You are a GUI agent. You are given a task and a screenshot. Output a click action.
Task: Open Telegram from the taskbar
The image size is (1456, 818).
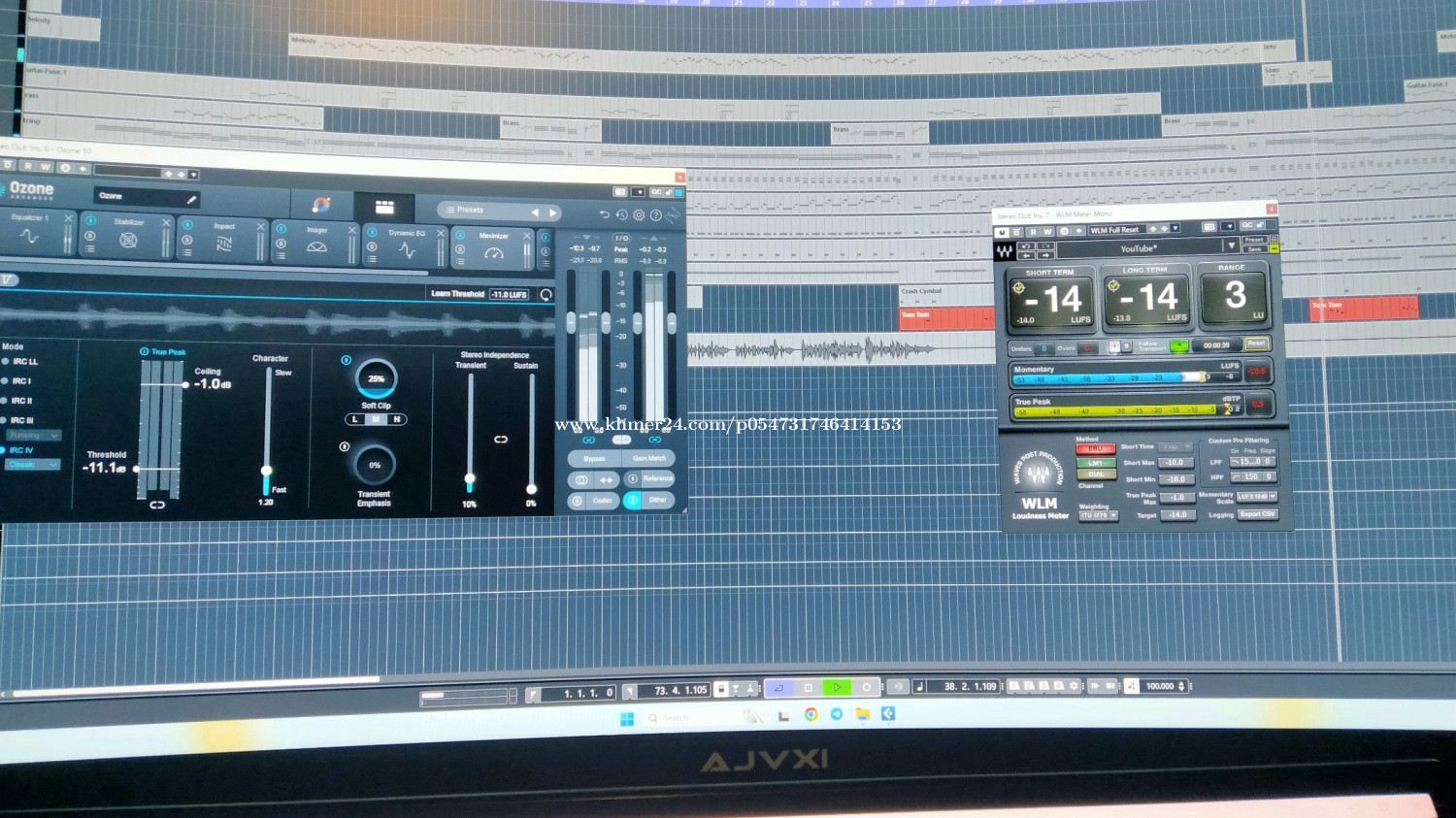[836, 714]
